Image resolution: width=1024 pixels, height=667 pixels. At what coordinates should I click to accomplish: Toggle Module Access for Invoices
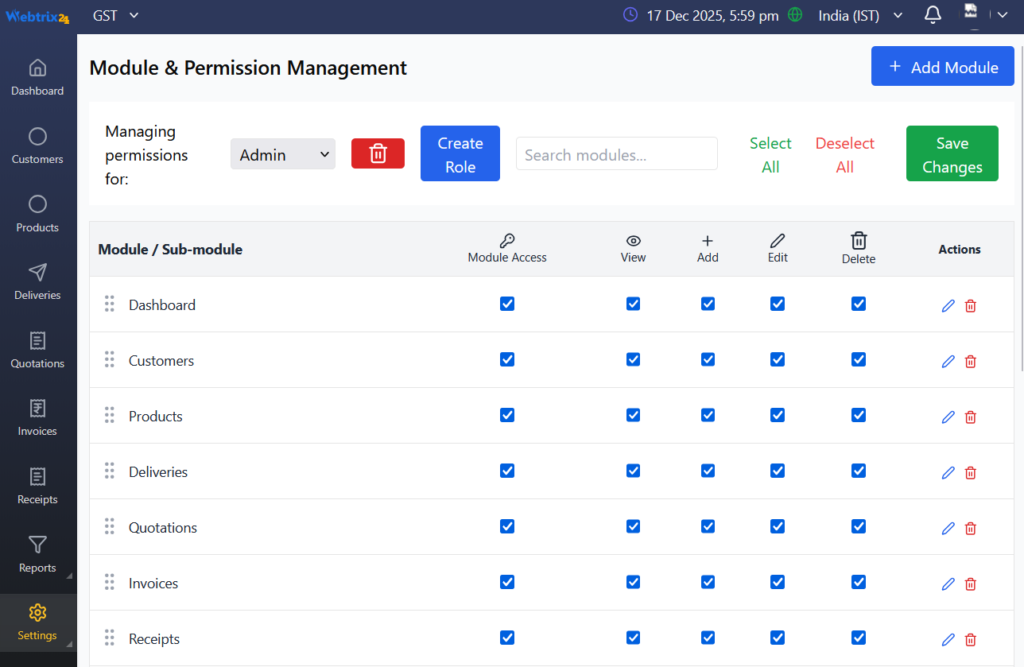[507, 581]
